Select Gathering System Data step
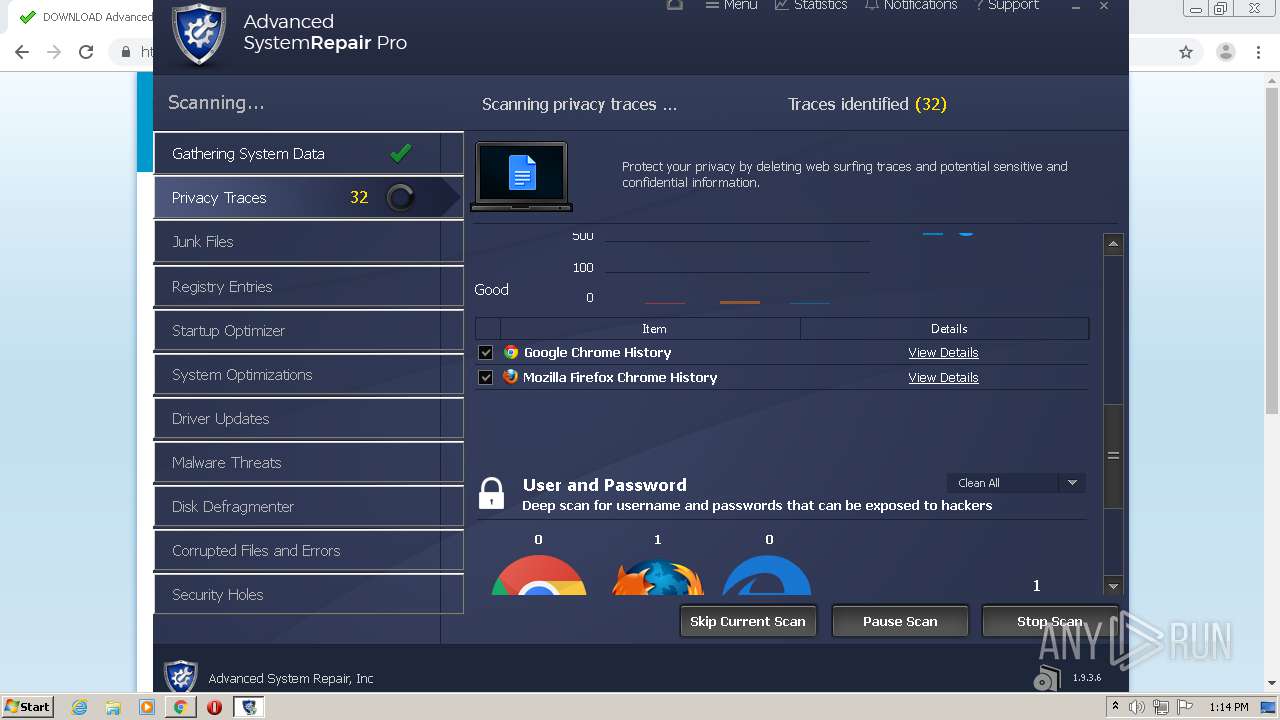Screen dimensions: 1280x720 [308, 154]
